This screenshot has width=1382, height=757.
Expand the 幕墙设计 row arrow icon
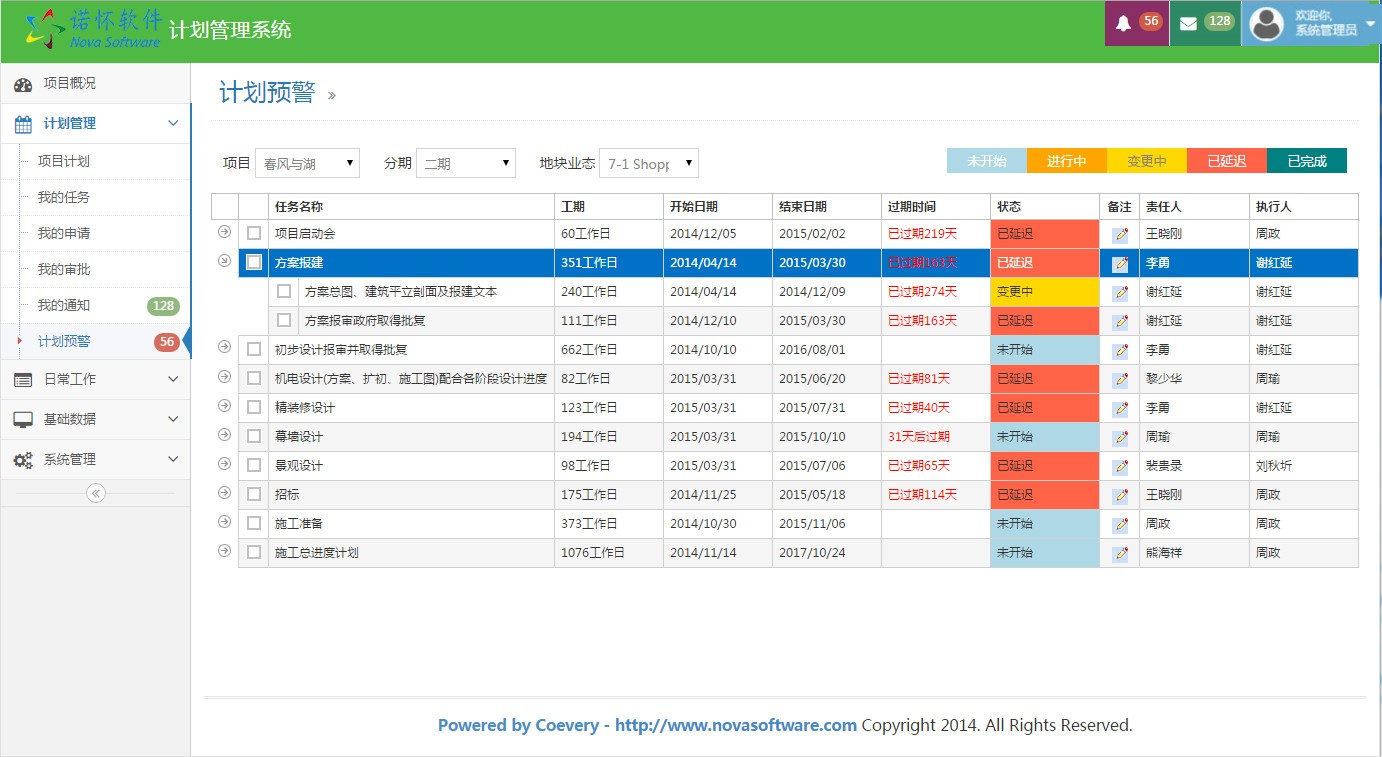pos(224,436)
